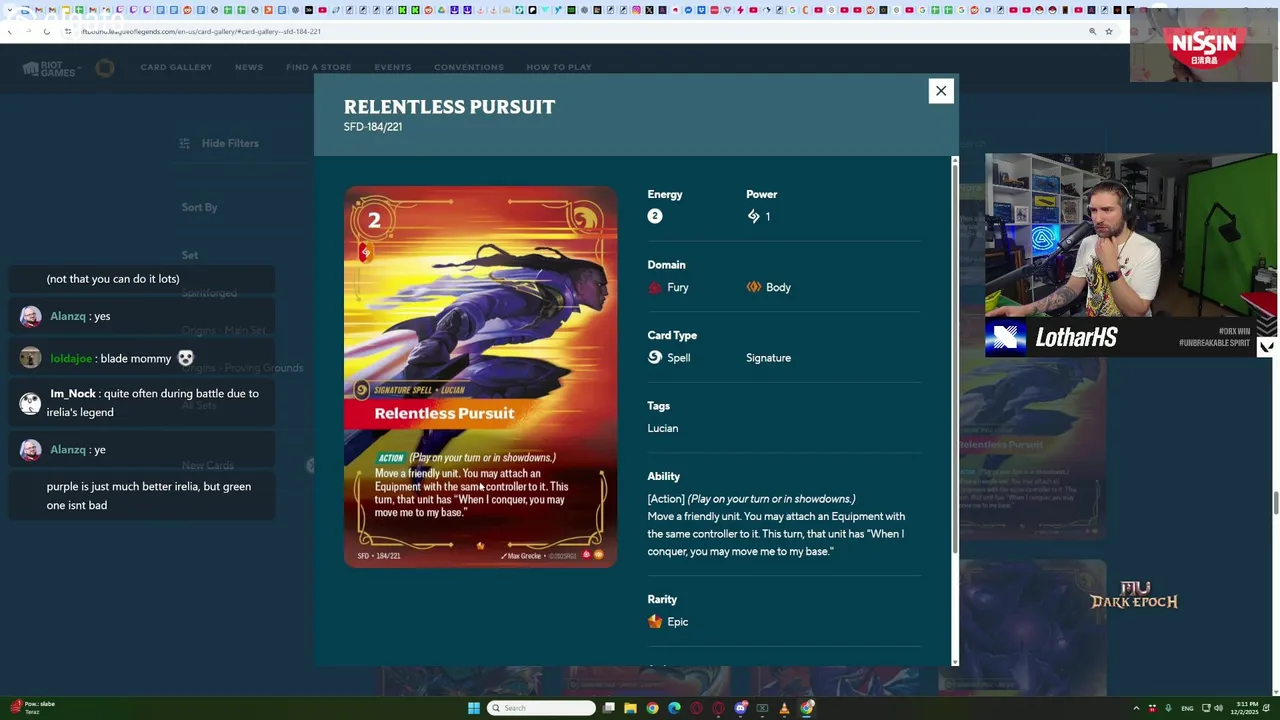This screenshot has width=1280, height=720.
Task: Click the Body domain icon
Action: click(x=753, y=287)
